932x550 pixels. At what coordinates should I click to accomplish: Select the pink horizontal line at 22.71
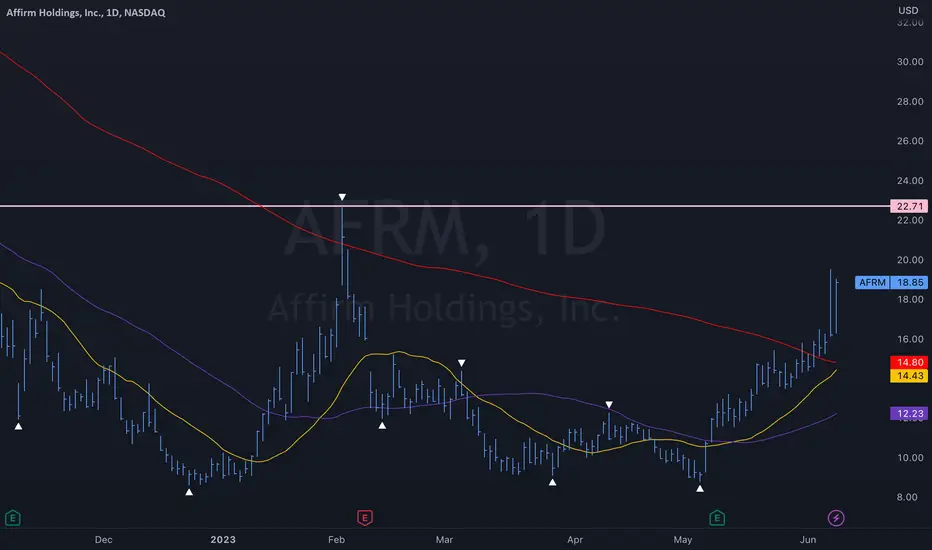point(445,206)
